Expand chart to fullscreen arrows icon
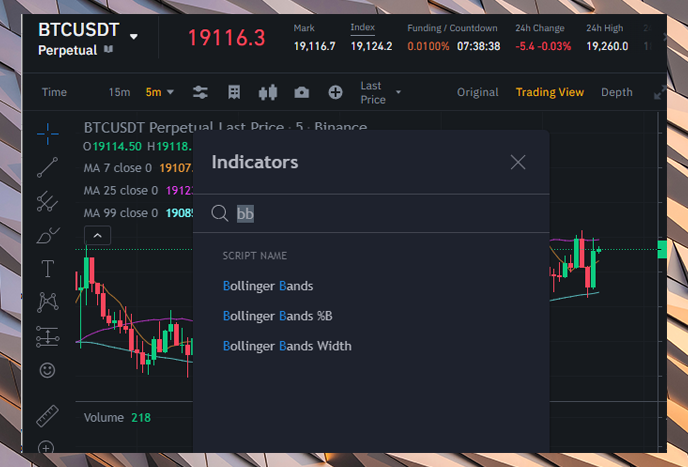 (x=659, y=93)
